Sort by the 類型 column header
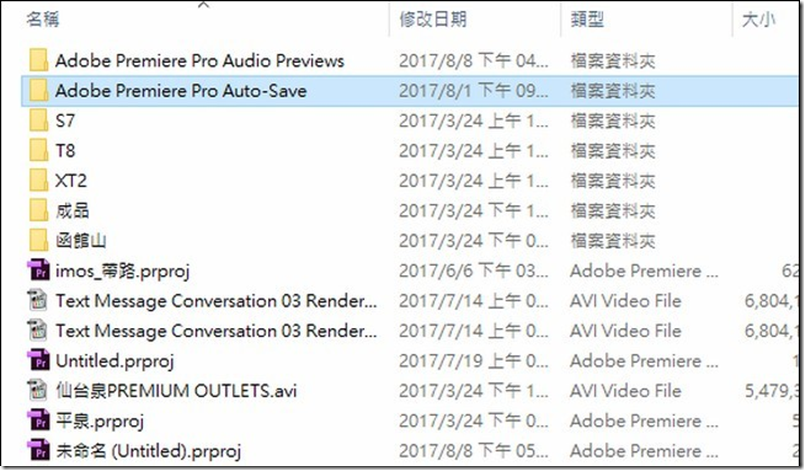 pyautogui.click(x=588, y=19)
